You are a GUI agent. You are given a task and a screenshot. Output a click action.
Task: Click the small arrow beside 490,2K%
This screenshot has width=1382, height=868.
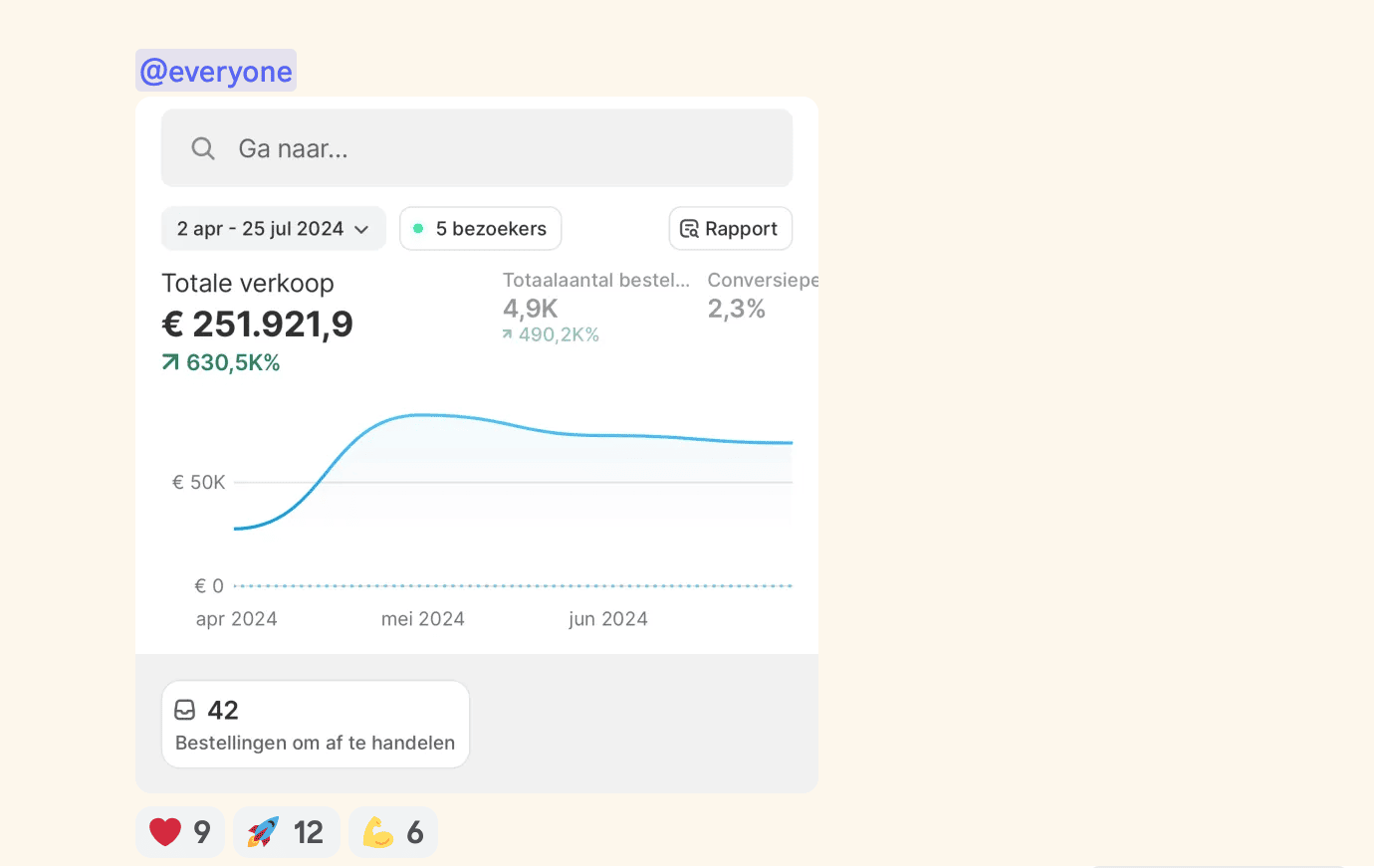coord(508,334)
